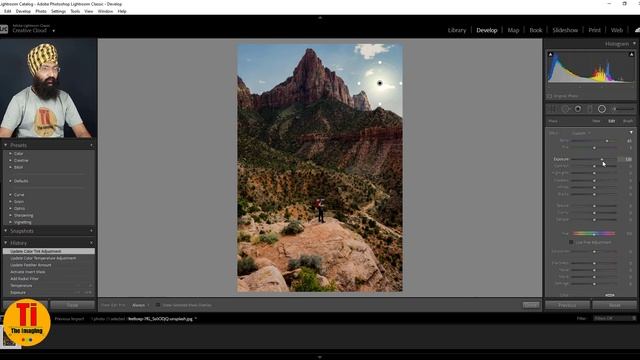Open the Tools menu

click(x=75, y=11)
